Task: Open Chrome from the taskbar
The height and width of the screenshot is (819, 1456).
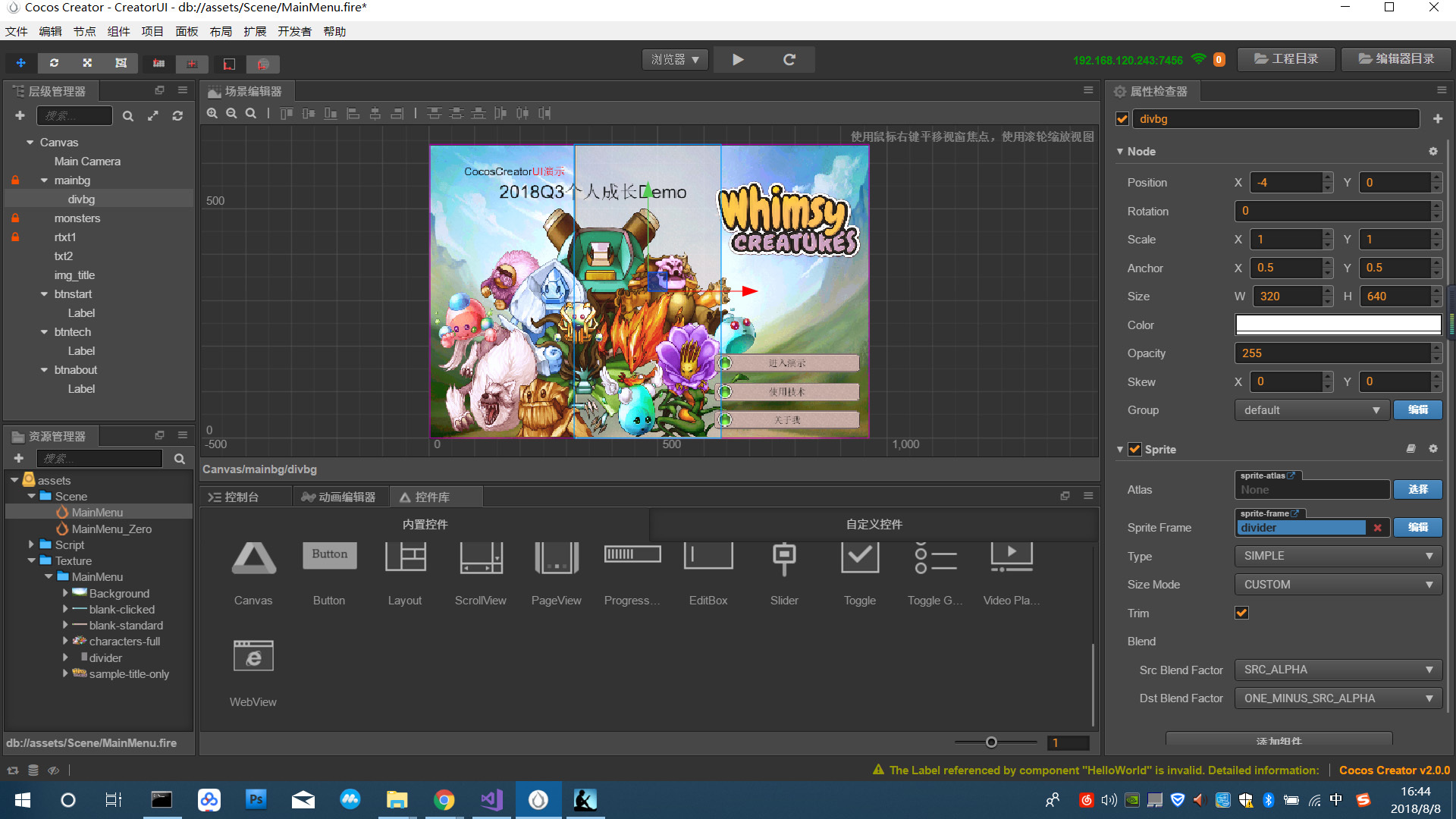Action: 444,800
